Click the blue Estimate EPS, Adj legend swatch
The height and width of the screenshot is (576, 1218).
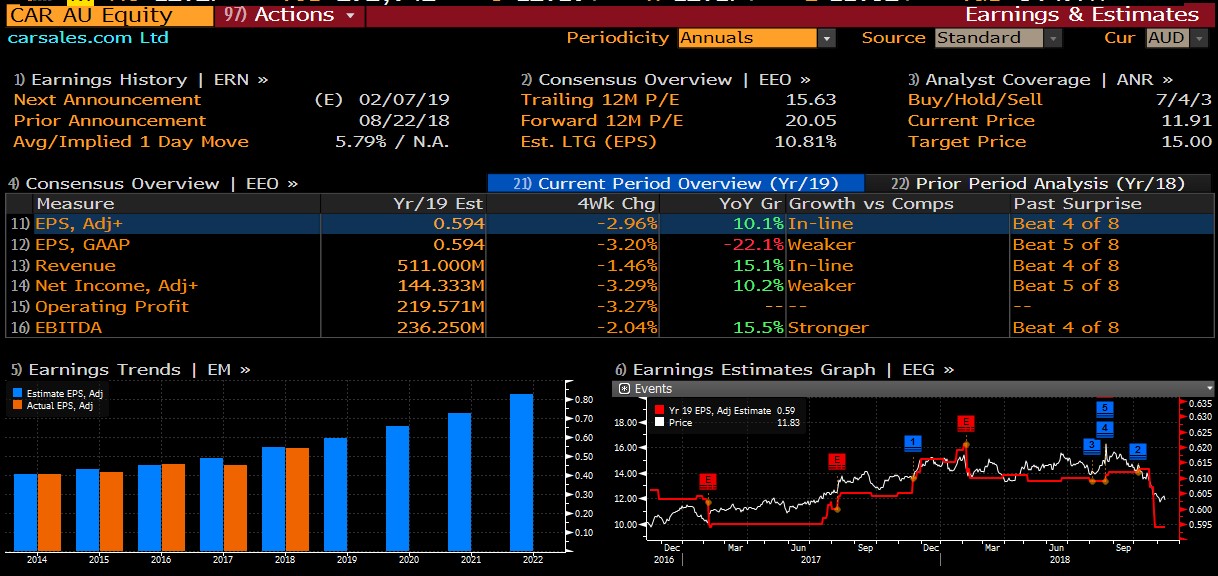(17, 394)
